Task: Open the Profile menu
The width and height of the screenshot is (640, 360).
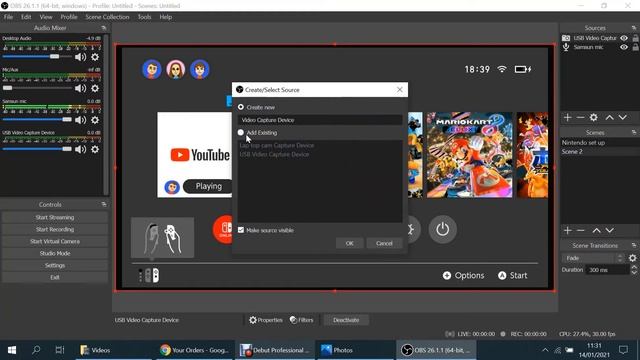Action: [69, 17]
